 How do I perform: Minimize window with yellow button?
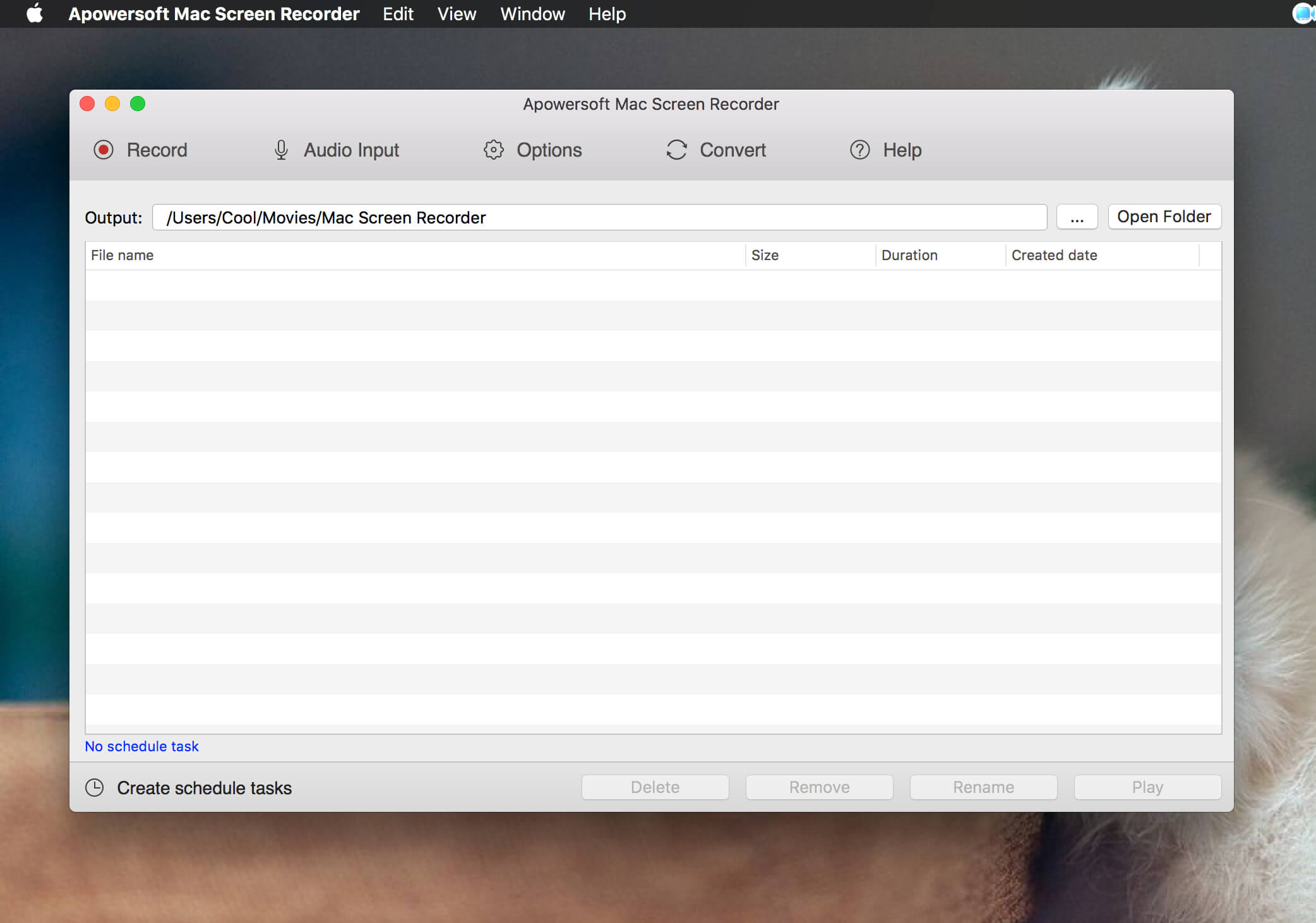point(112,104)
